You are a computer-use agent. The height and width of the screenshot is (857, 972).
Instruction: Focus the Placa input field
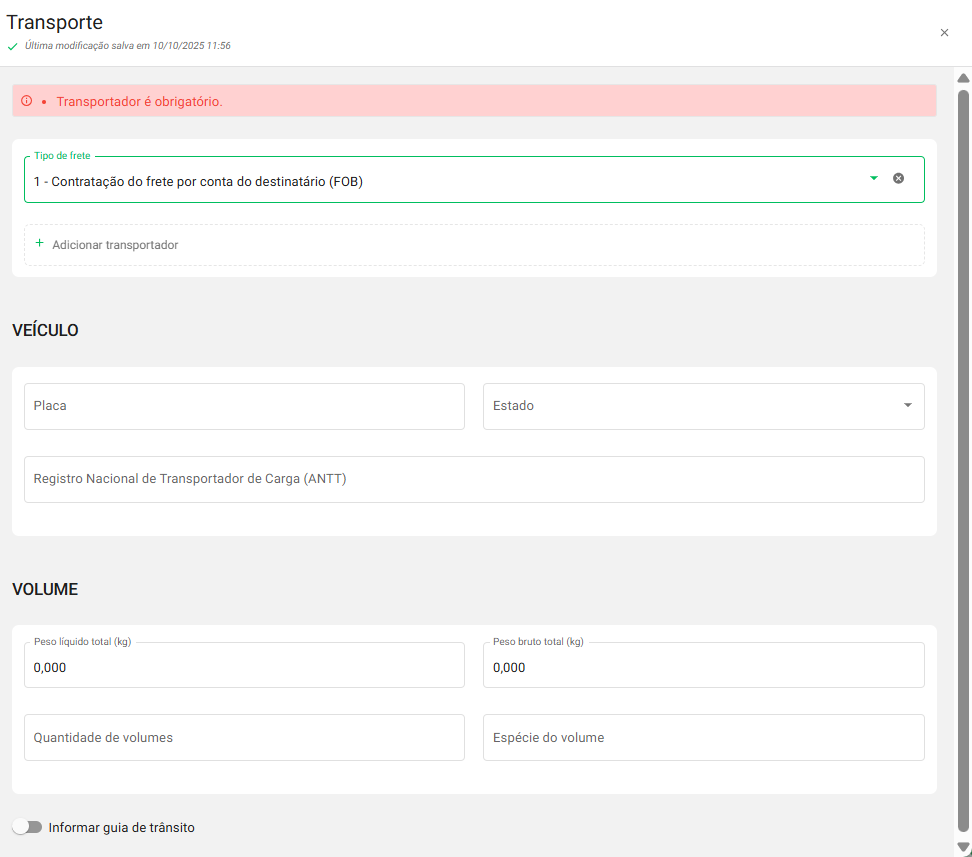click(244, 406)
